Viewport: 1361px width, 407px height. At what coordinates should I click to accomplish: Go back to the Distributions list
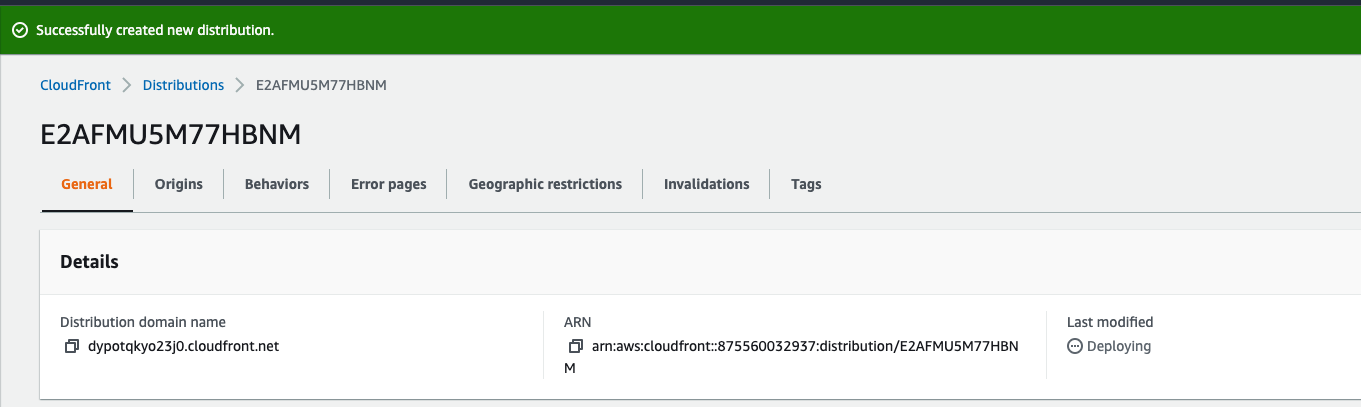pos(183,85)
